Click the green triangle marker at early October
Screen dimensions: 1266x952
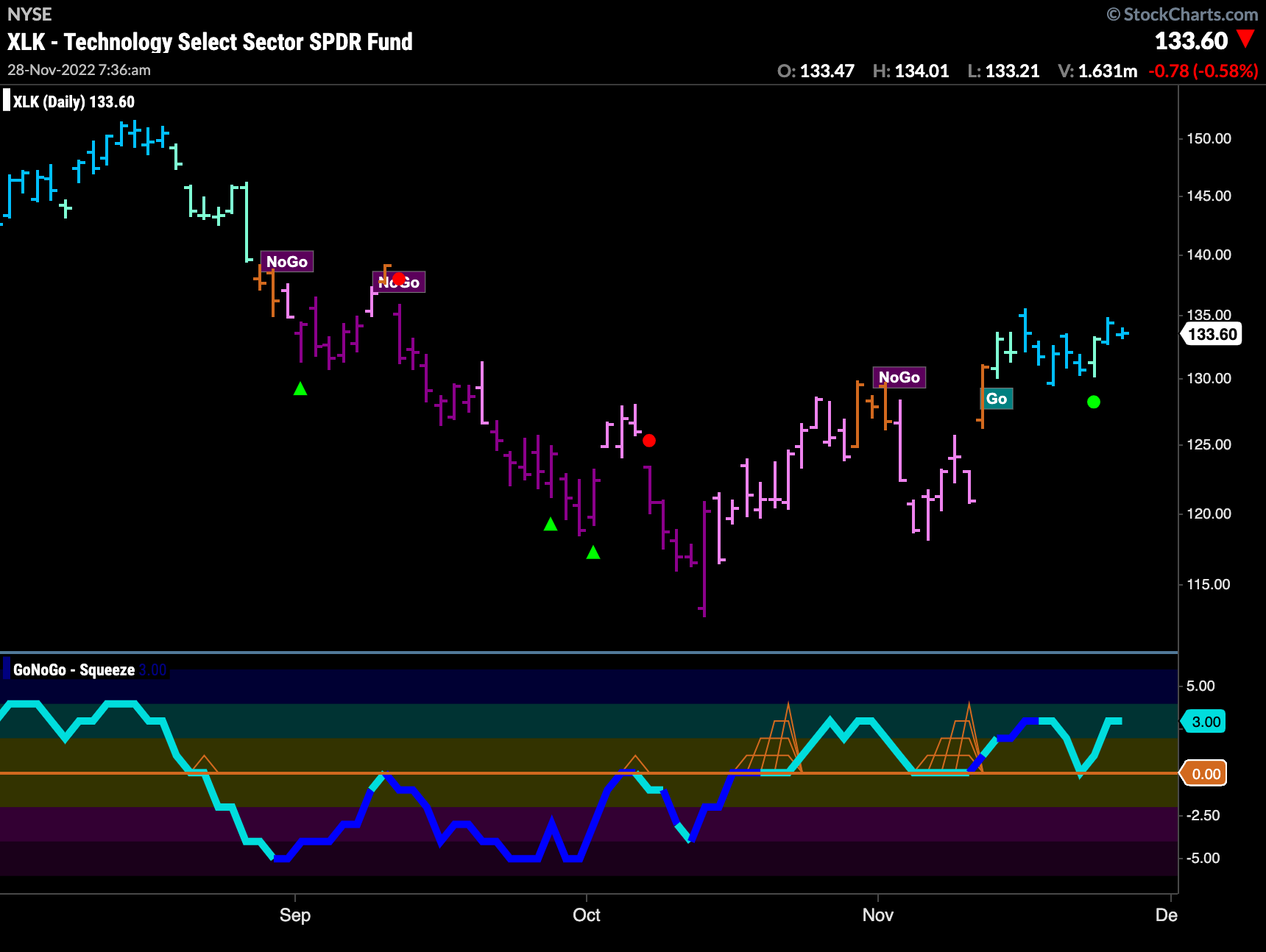click(x=593, y=552)
